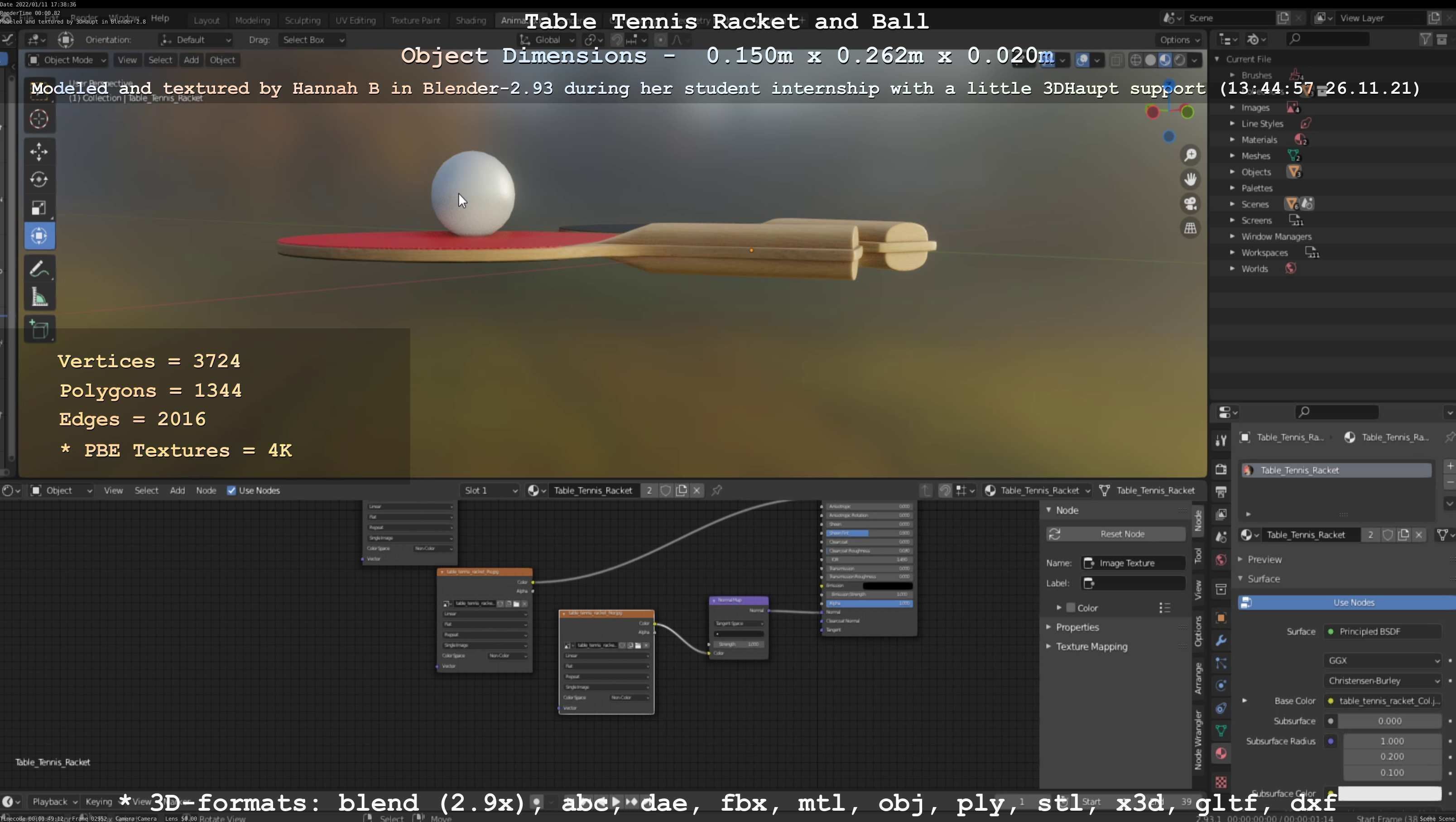
Task: Select the Annotate tool
Action: [39, 269]
